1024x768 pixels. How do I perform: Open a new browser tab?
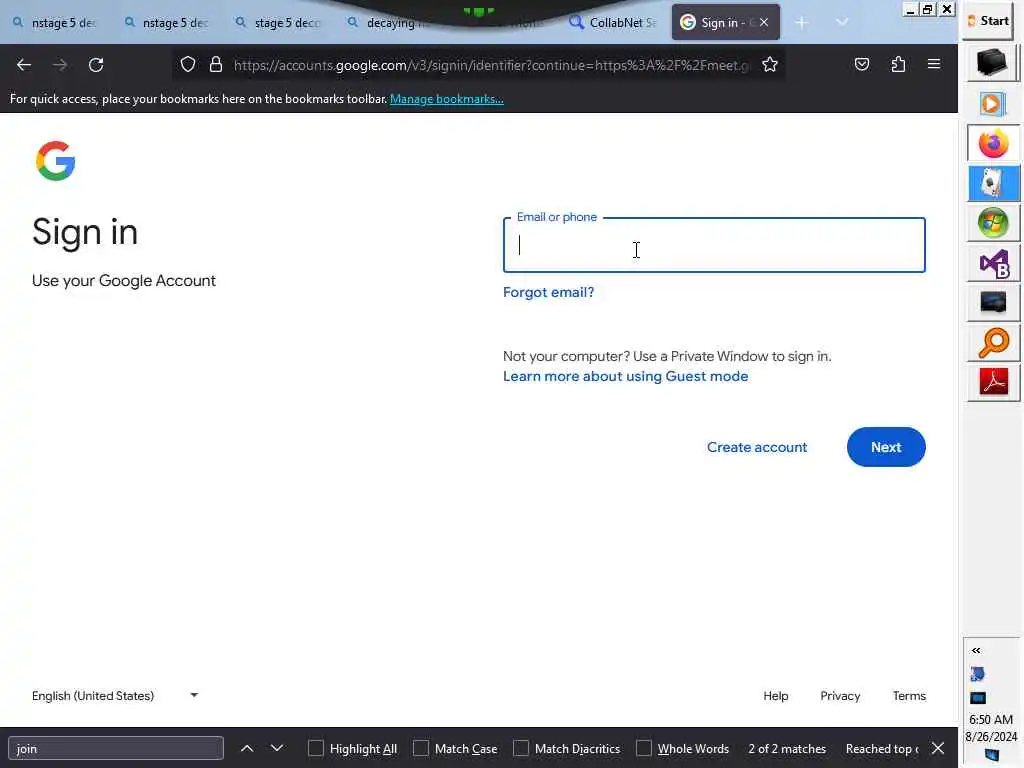click(802, 23)
